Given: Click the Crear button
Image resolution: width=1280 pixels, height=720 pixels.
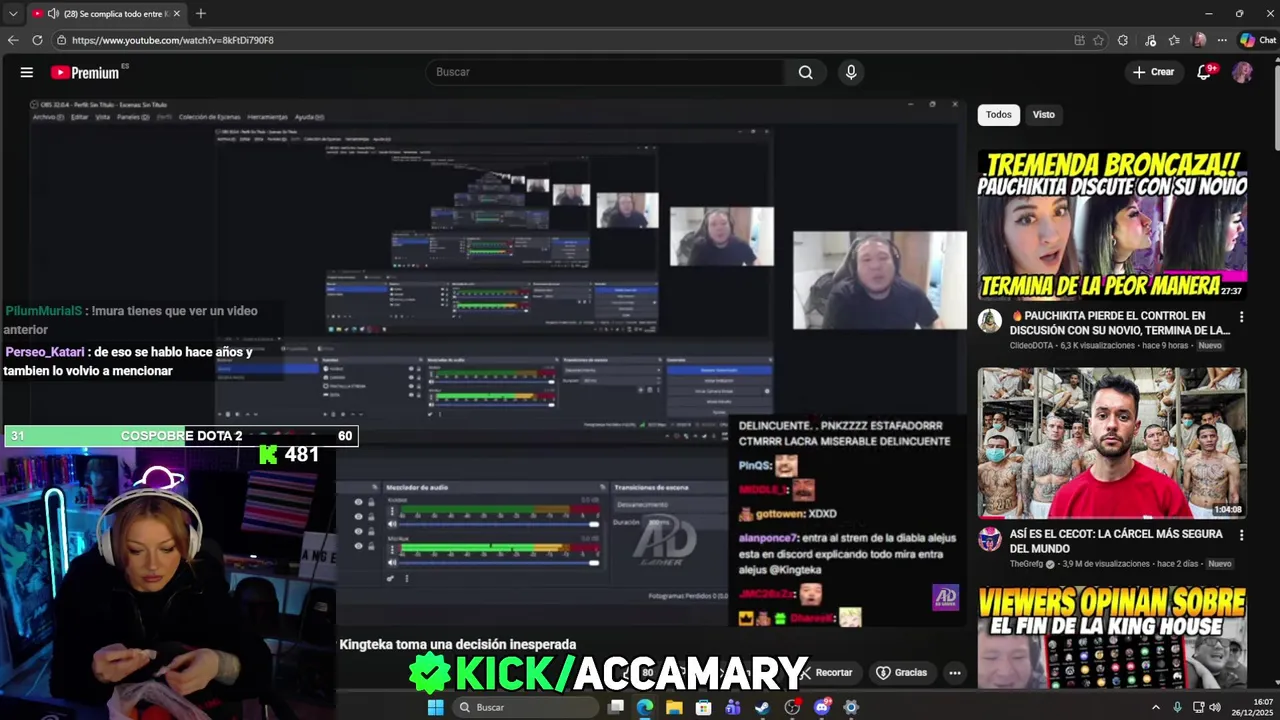Looking at the screenshot, I should [x=1153, y=72].
